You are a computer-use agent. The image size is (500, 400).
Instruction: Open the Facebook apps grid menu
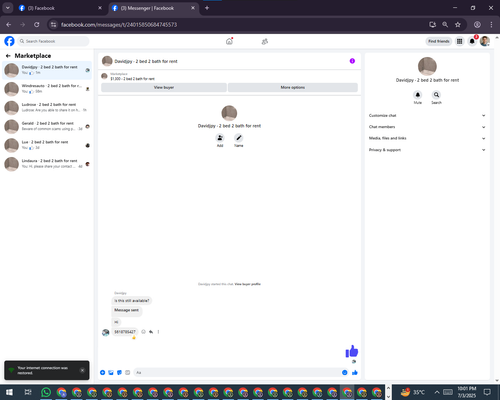pos(459,41)
